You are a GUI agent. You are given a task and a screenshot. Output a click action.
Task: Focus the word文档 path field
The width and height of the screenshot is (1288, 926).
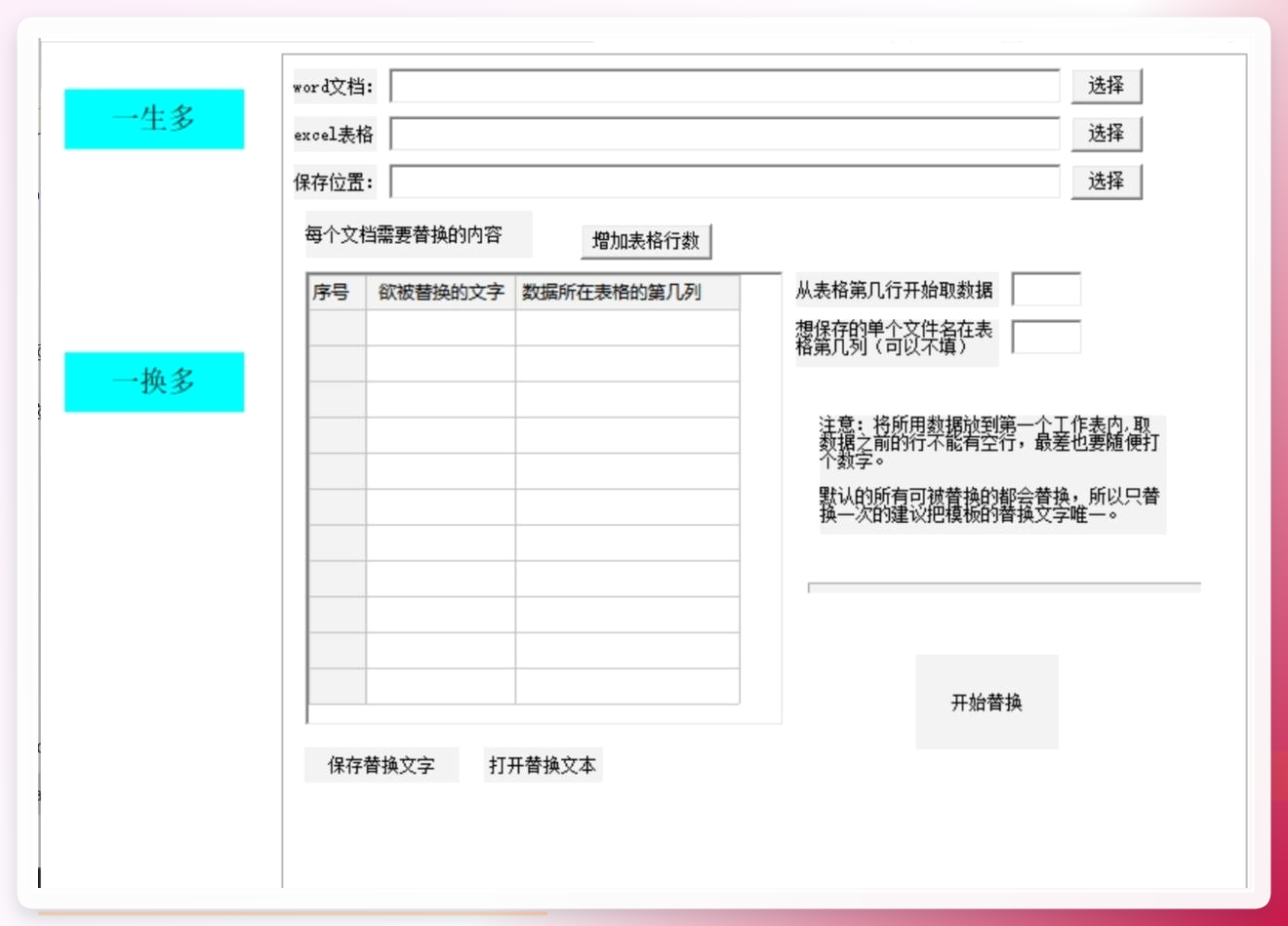(725, 86)
